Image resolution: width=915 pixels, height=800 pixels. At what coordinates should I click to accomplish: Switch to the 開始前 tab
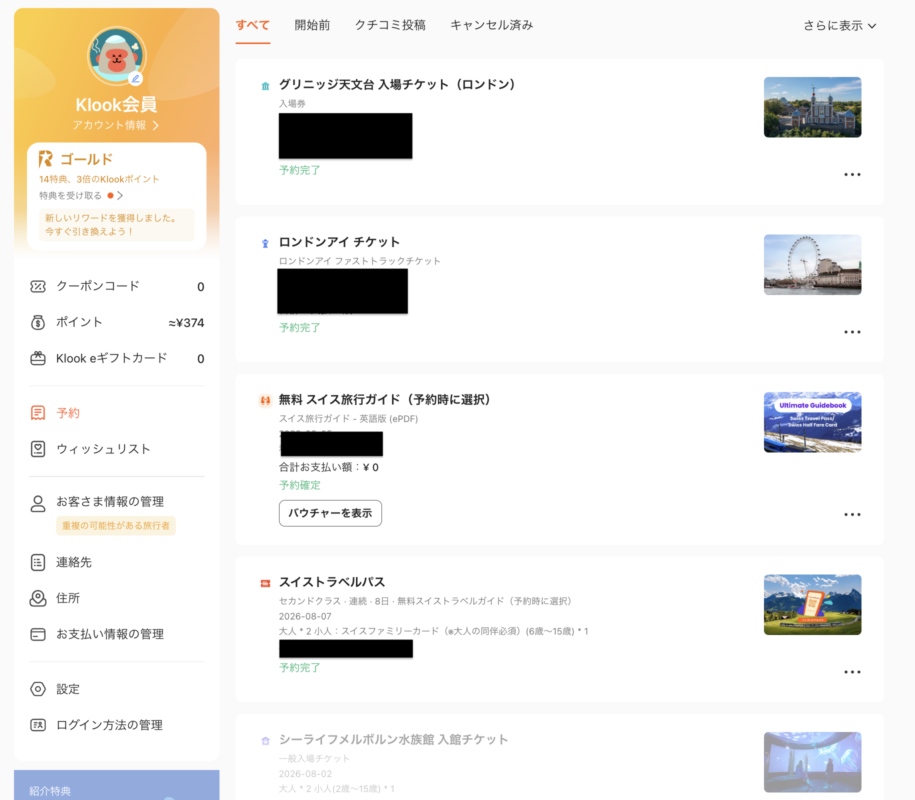(x=312, y=25)
